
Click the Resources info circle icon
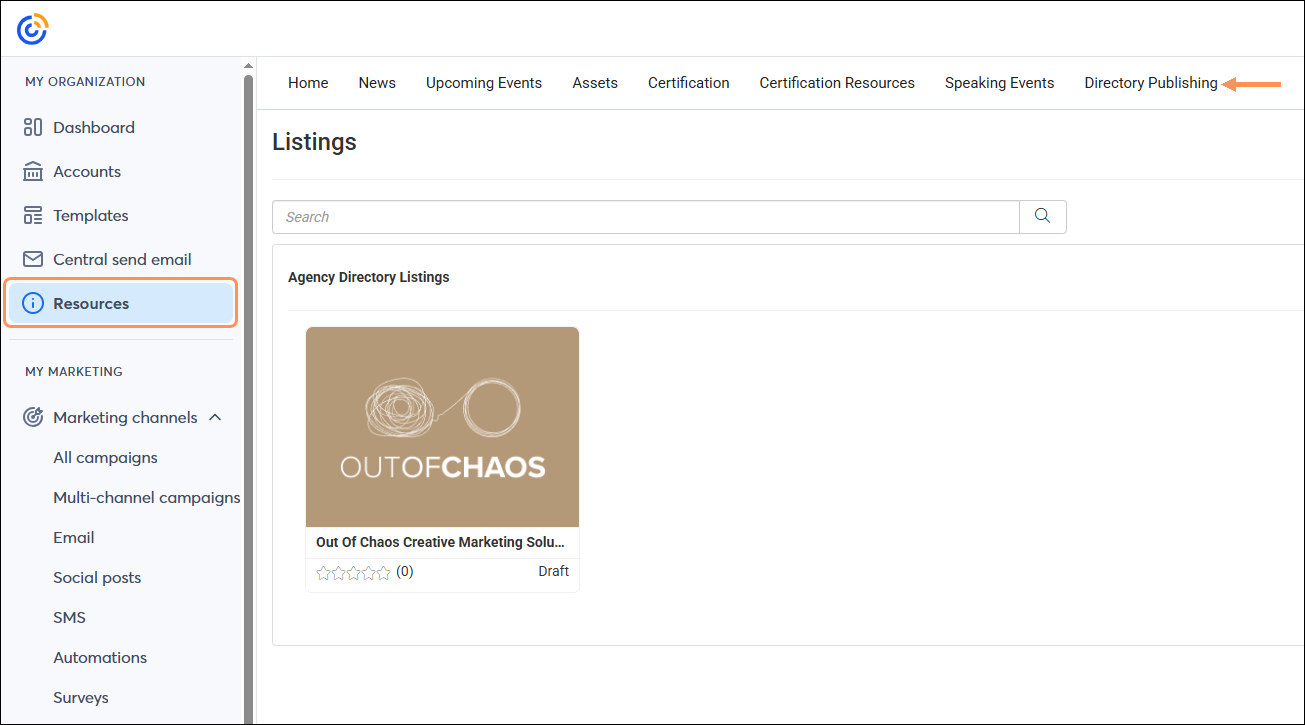point(33,303)
